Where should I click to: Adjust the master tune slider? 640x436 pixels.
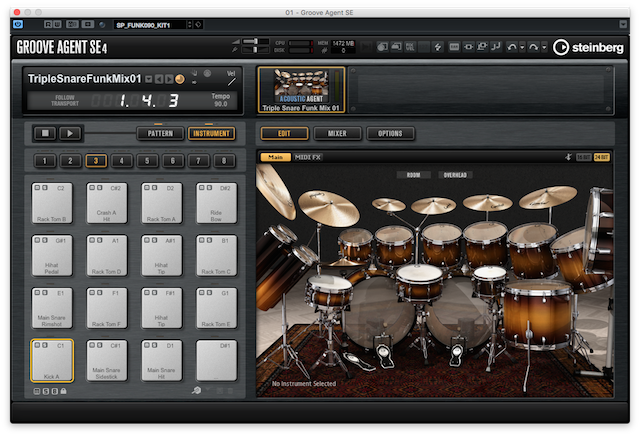pyautogui.click(x=256, y=50)
